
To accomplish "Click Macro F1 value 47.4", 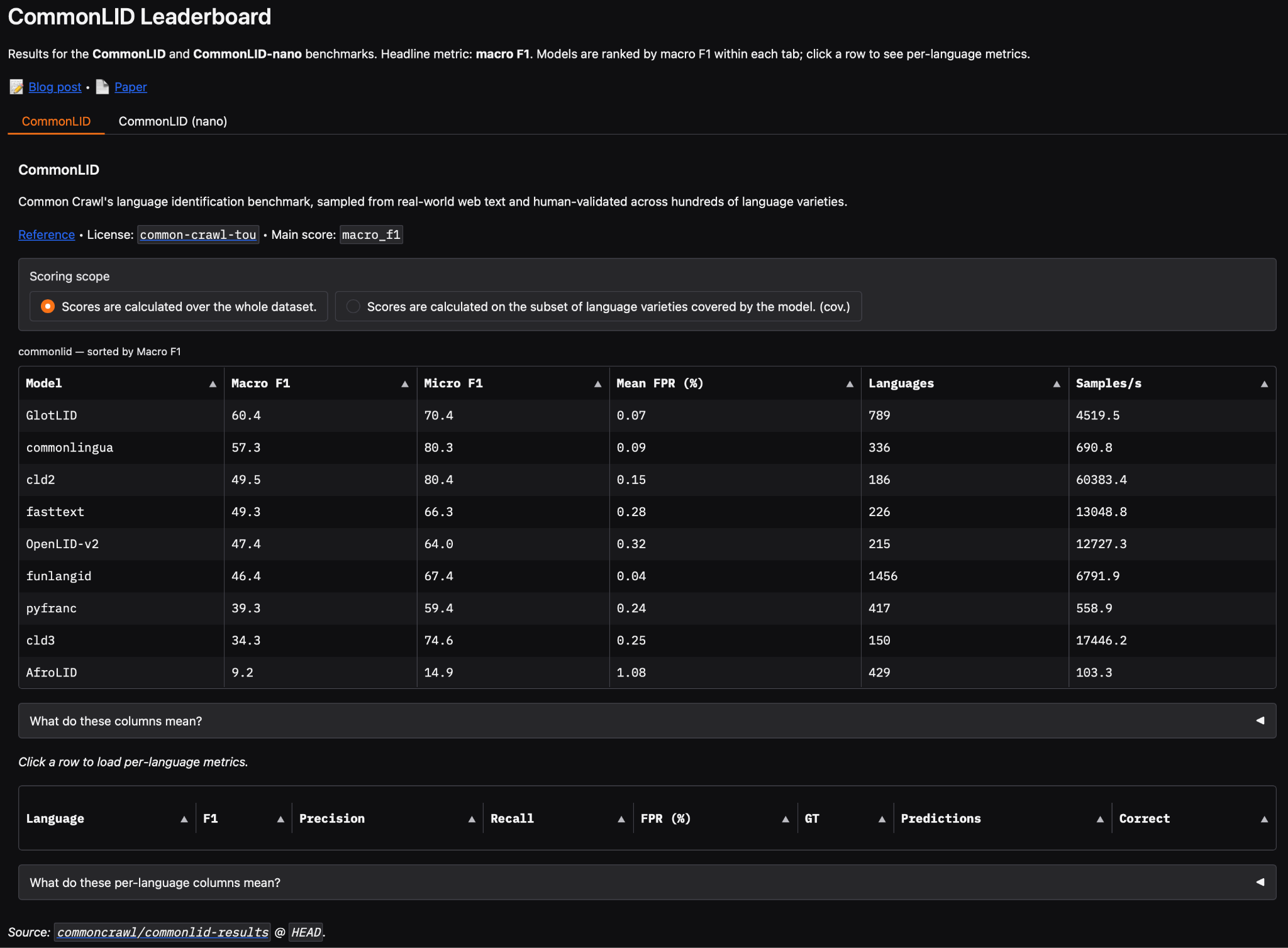I will (x=246, y=544).
